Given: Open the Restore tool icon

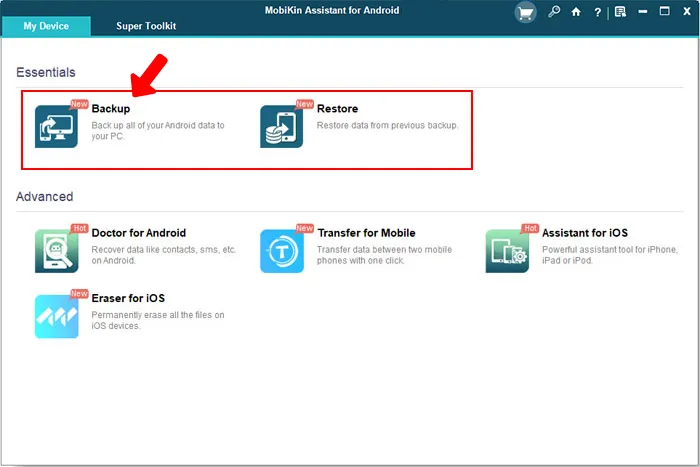Looking at the screenshot, I should pos(282,126).
